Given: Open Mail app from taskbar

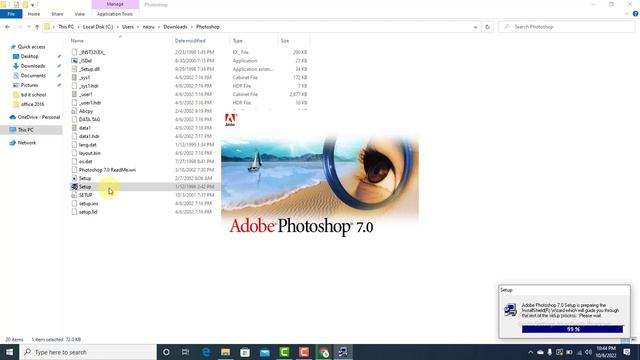Looking at the screenshot, I should [x=264, y=352].
